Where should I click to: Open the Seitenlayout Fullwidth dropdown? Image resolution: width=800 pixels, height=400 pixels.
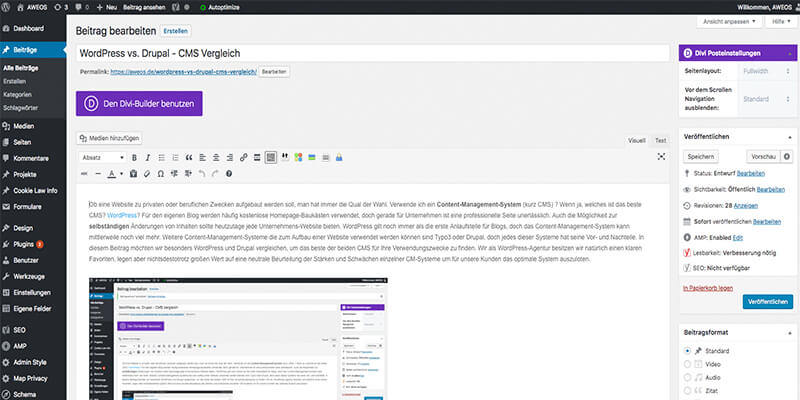(x=766, y=71)
